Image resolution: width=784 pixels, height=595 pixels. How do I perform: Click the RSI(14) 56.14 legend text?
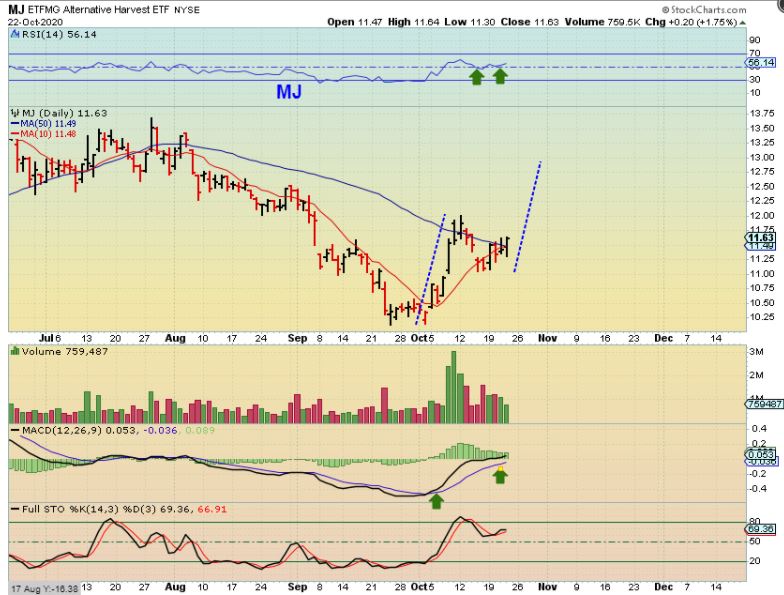coord(59,34)
